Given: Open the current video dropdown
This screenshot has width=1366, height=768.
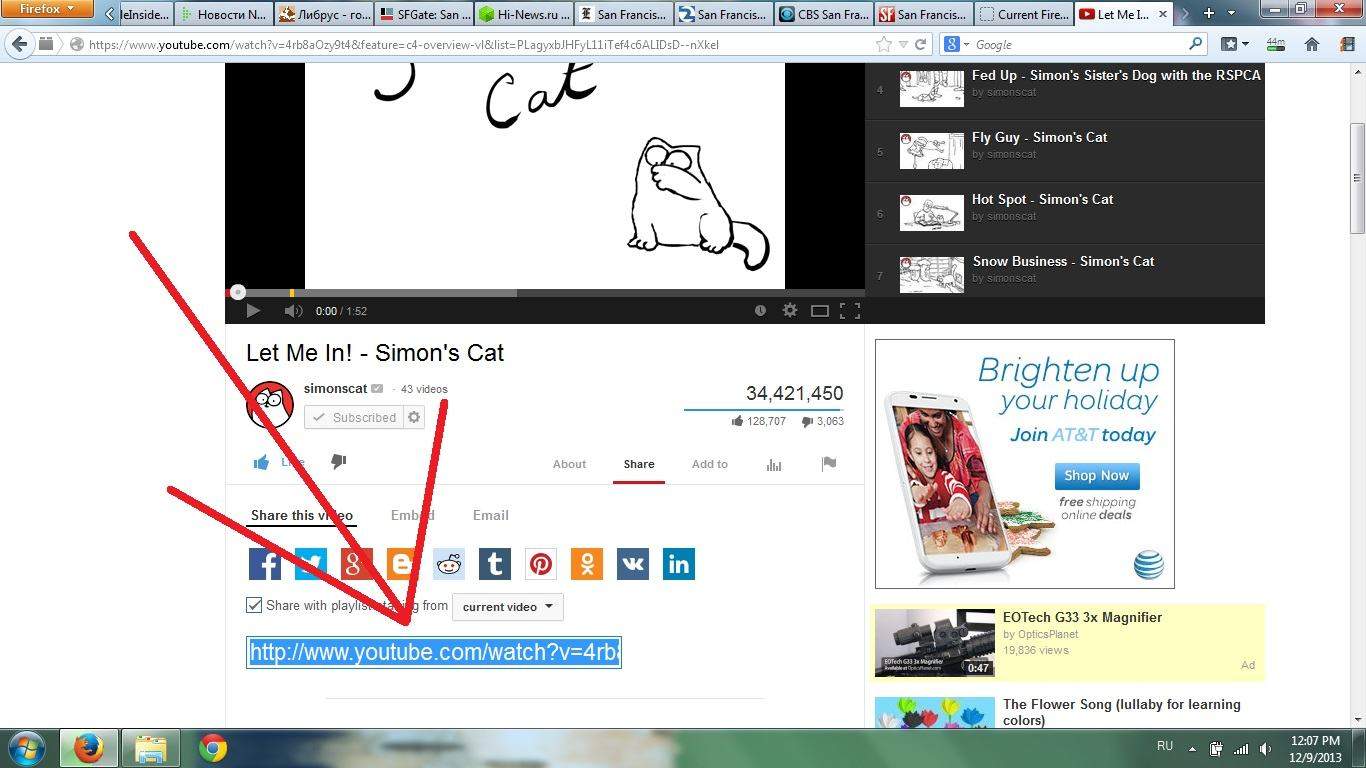Looking at the screenshot, I should coord(508,607).
